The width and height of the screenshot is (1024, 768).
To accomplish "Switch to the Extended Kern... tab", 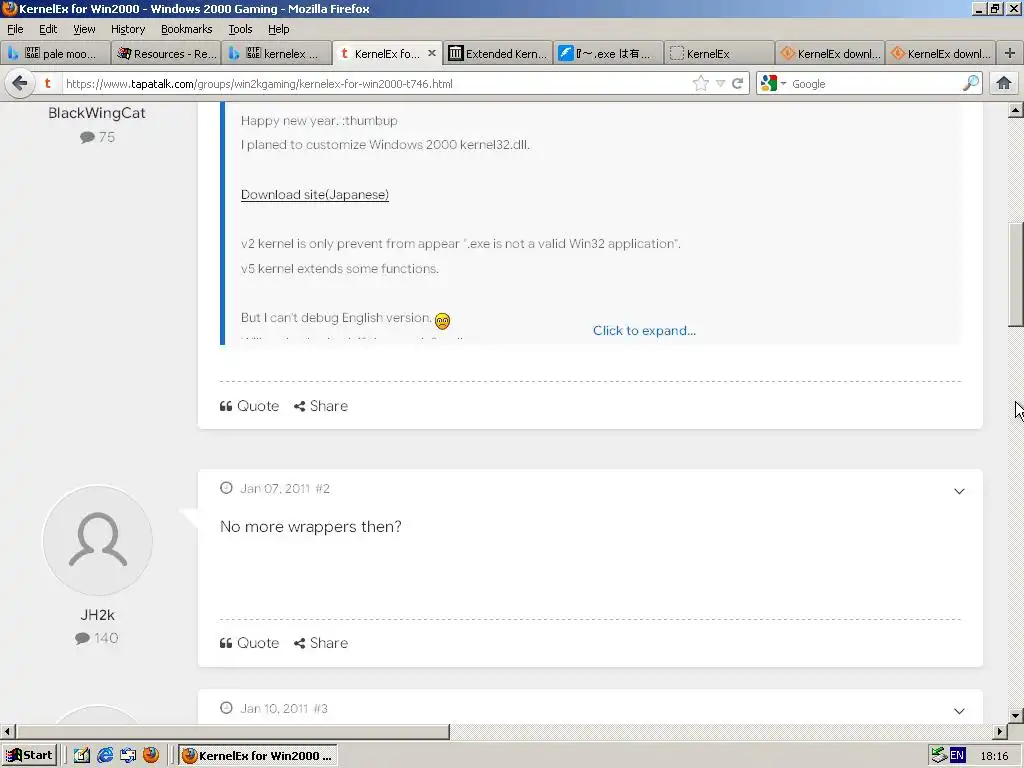I will coord(498,54).
